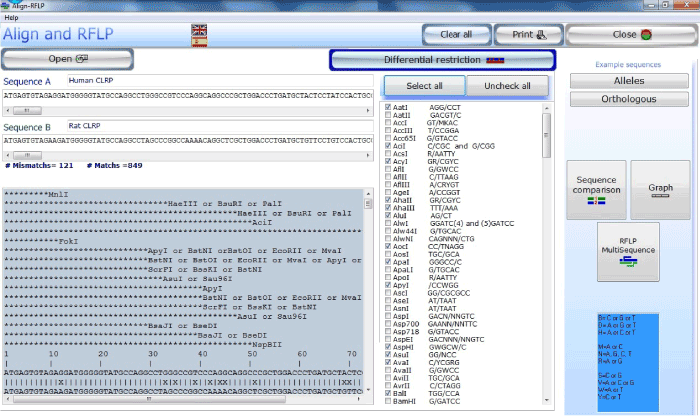Click inside Sequence A nucleotide text box

click(x=188, y=96)
